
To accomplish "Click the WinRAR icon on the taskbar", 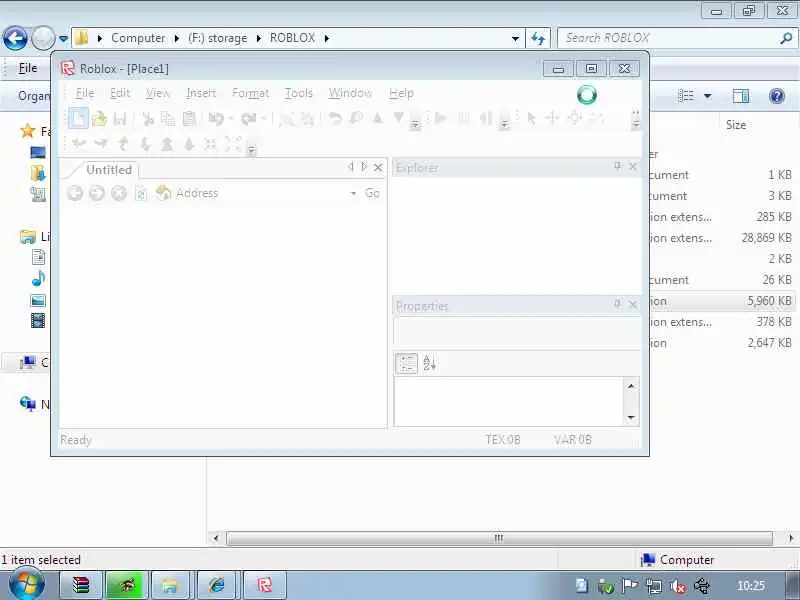I will 81,585.
